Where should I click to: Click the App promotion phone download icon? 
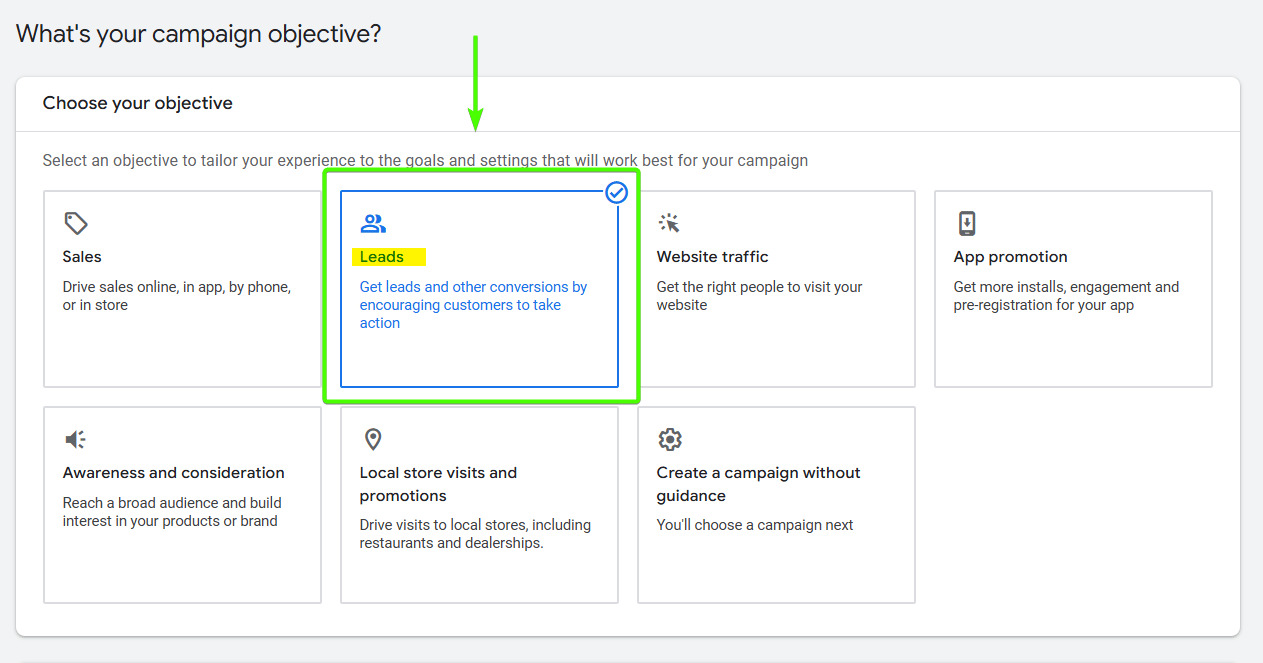pos(966,223)
